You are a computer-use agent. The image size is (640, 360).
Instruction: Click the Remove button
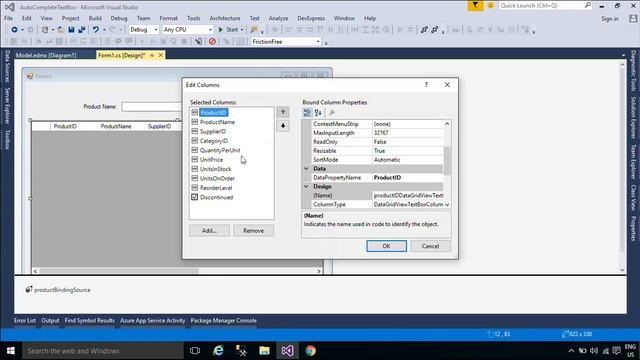click(253, 231)
